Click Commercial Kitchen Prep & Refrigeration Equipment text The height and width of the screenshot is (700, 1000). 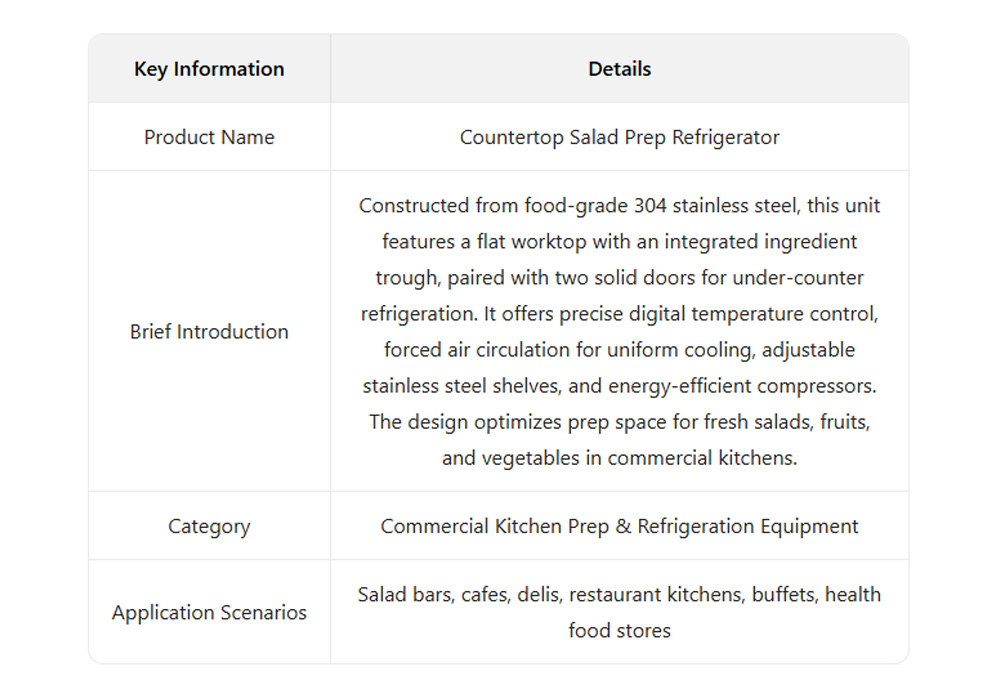pyautogui.click(x=619, y=526)
